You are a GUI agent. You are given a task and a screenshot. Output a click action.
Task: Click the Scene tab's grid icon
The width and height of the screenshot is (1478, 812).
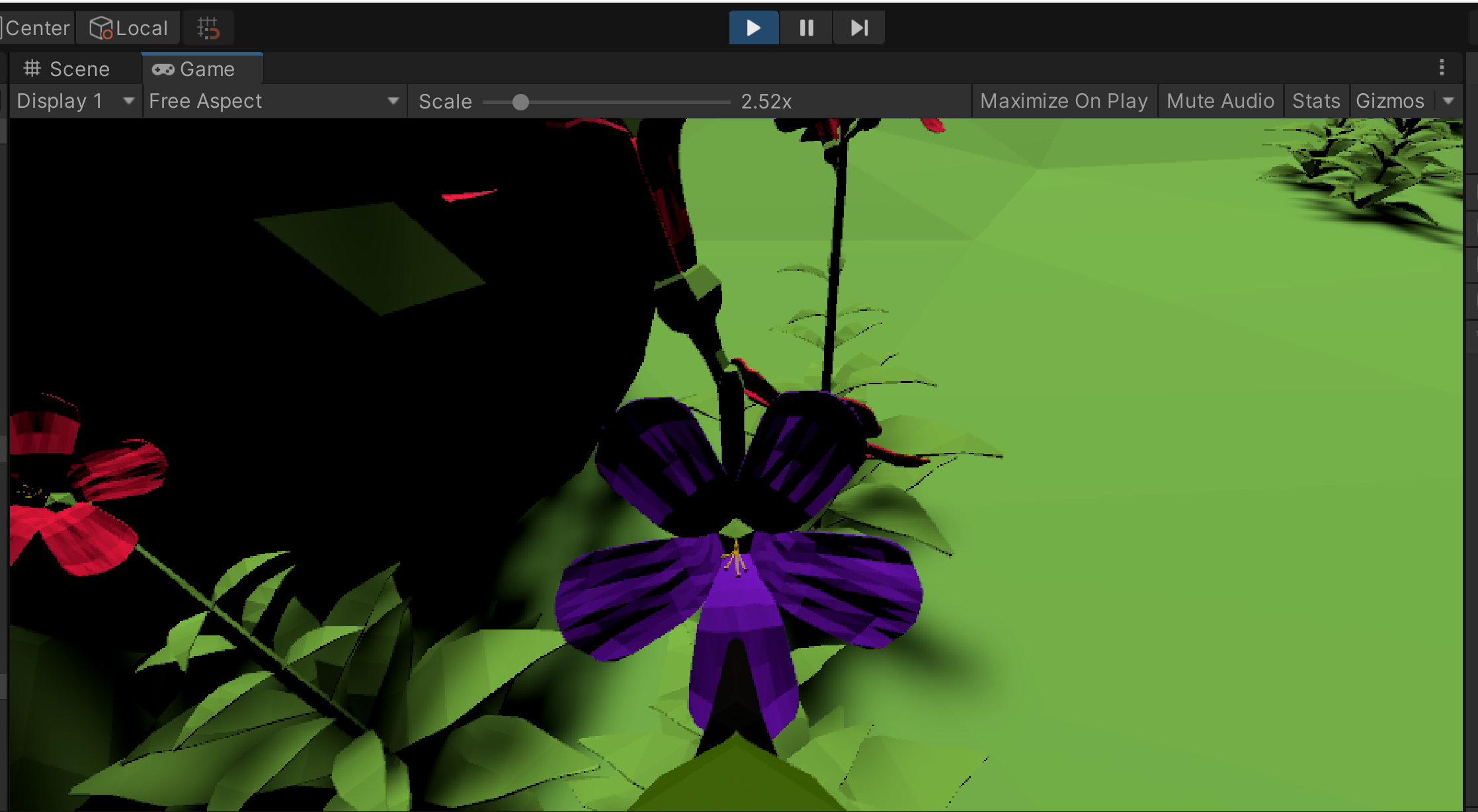31,68
